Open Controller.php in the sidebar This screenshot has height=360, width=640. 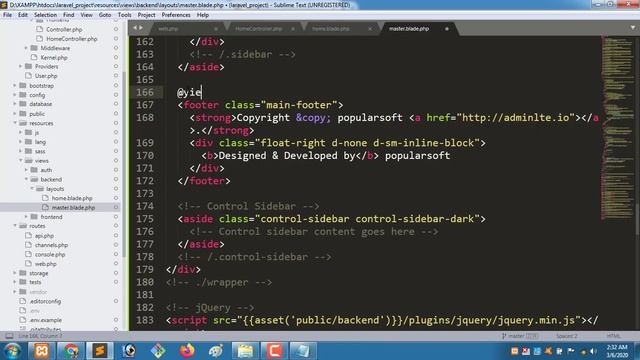pyautogui.click(x=64, y=29)
